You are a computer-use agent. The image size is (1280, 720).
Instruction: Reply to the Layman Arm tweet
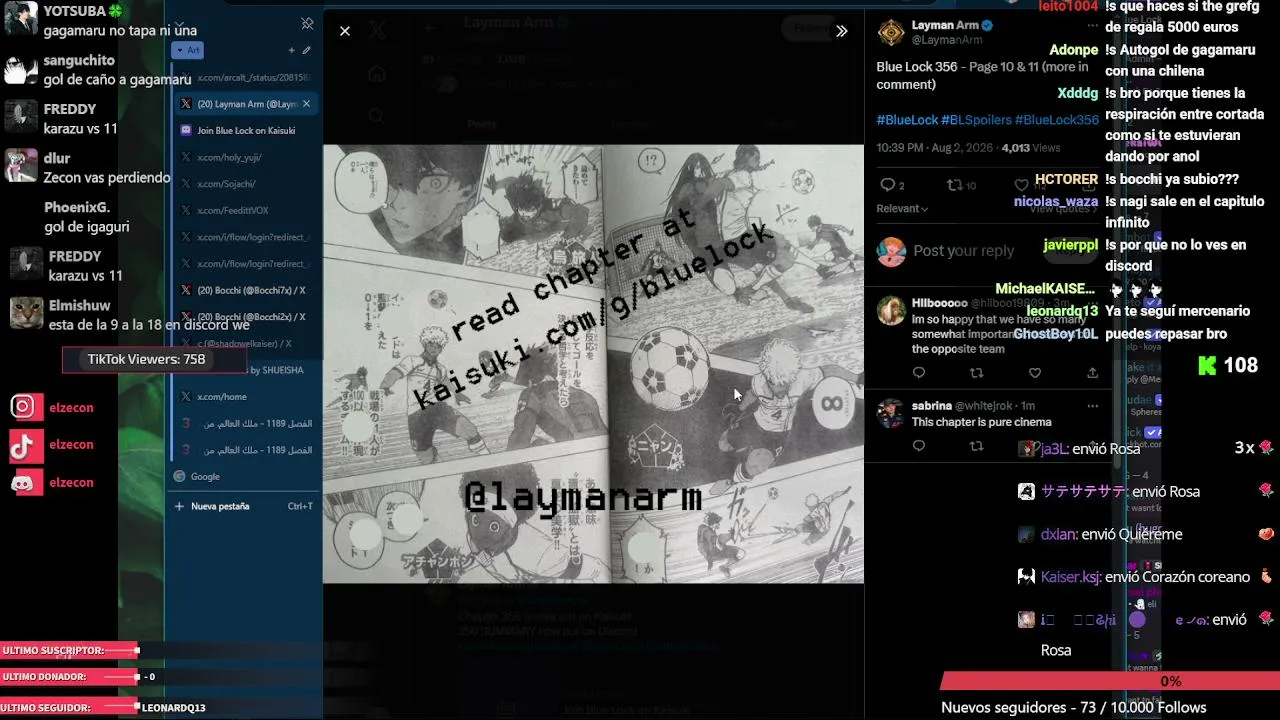[x=887, y=185]
